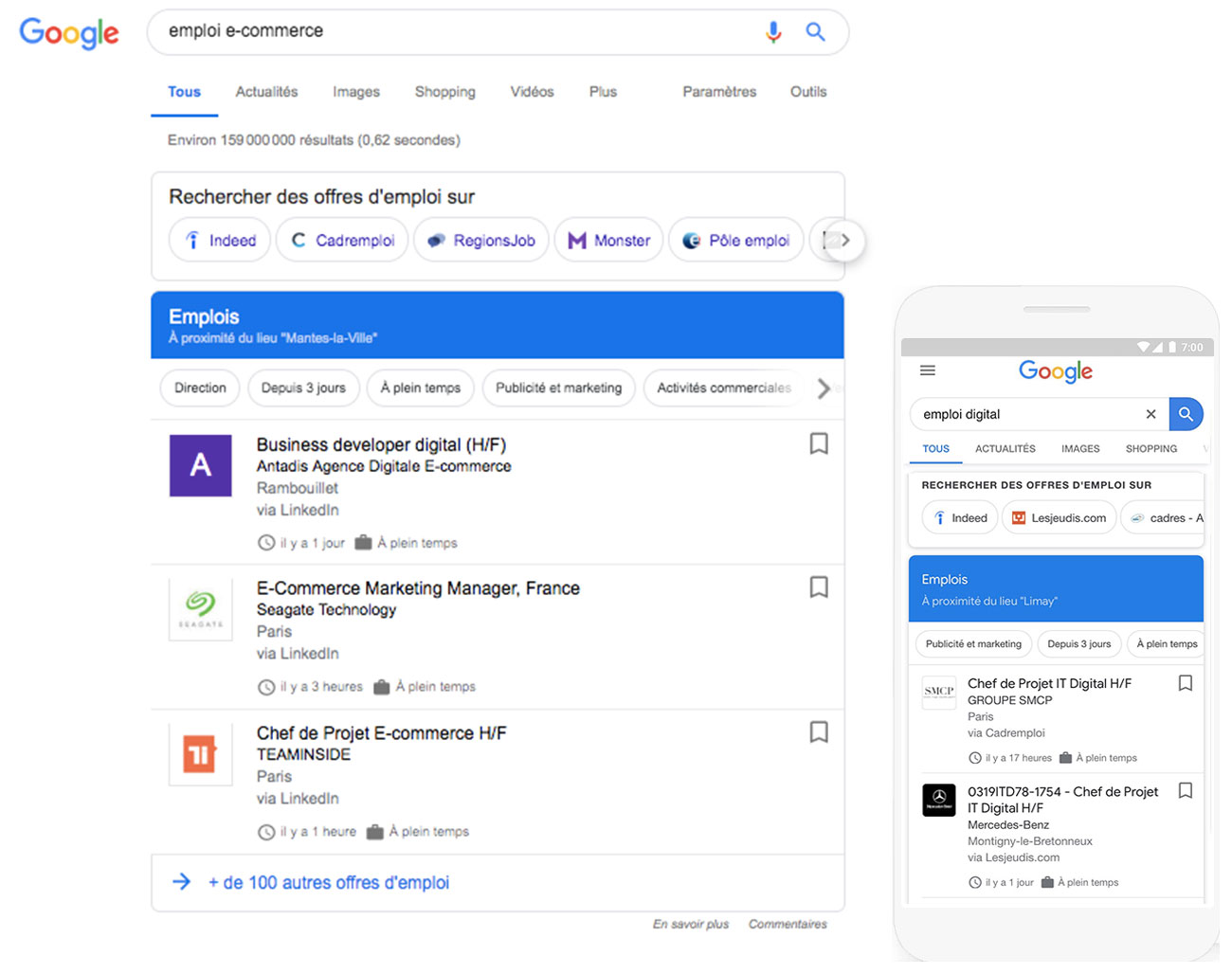Open the Commentaires link
This screenshot has width=1232, height=974.
click(x=788, y=924)
